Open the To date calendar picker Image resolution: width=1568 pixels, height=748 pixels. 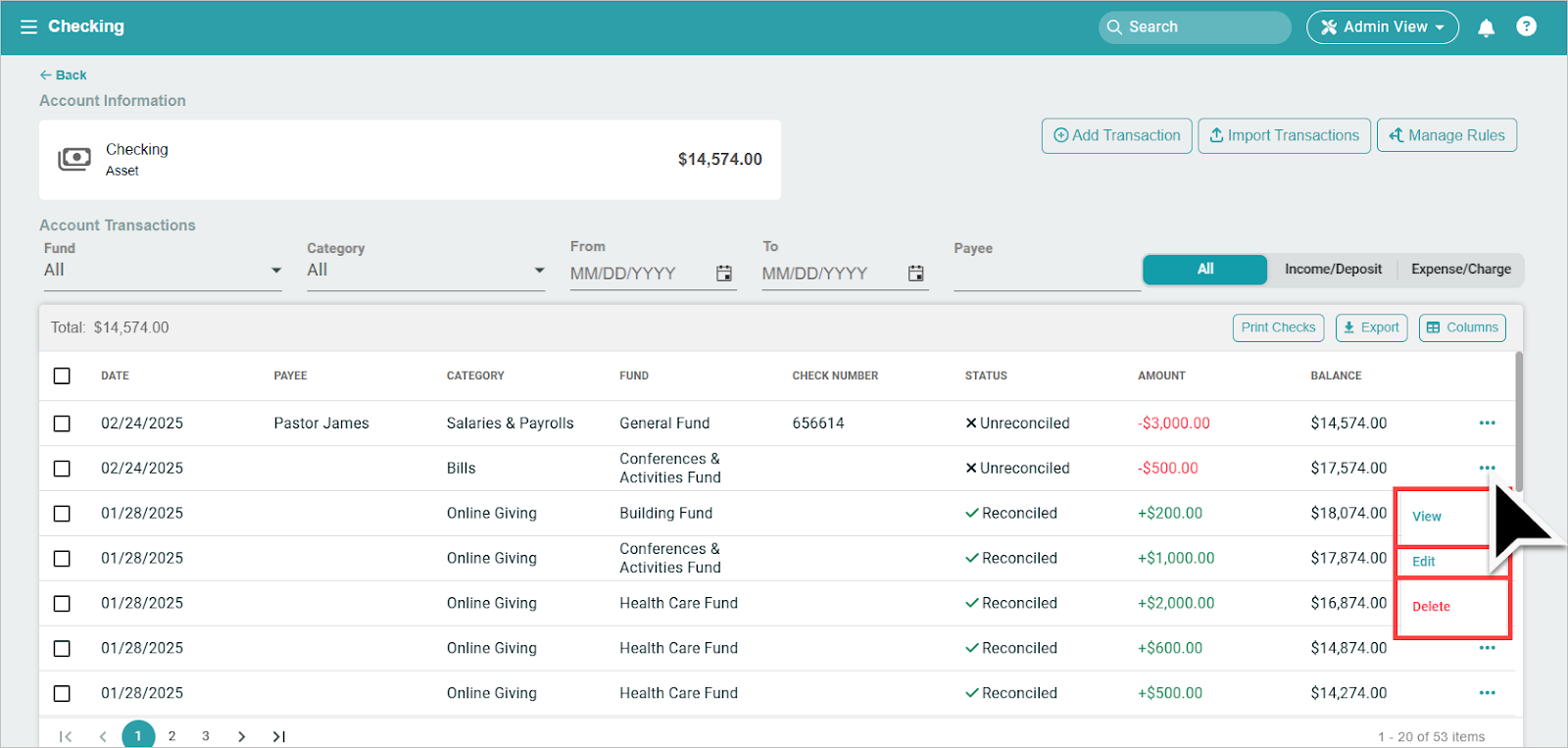pyautogui.click(x=915, y=274)
